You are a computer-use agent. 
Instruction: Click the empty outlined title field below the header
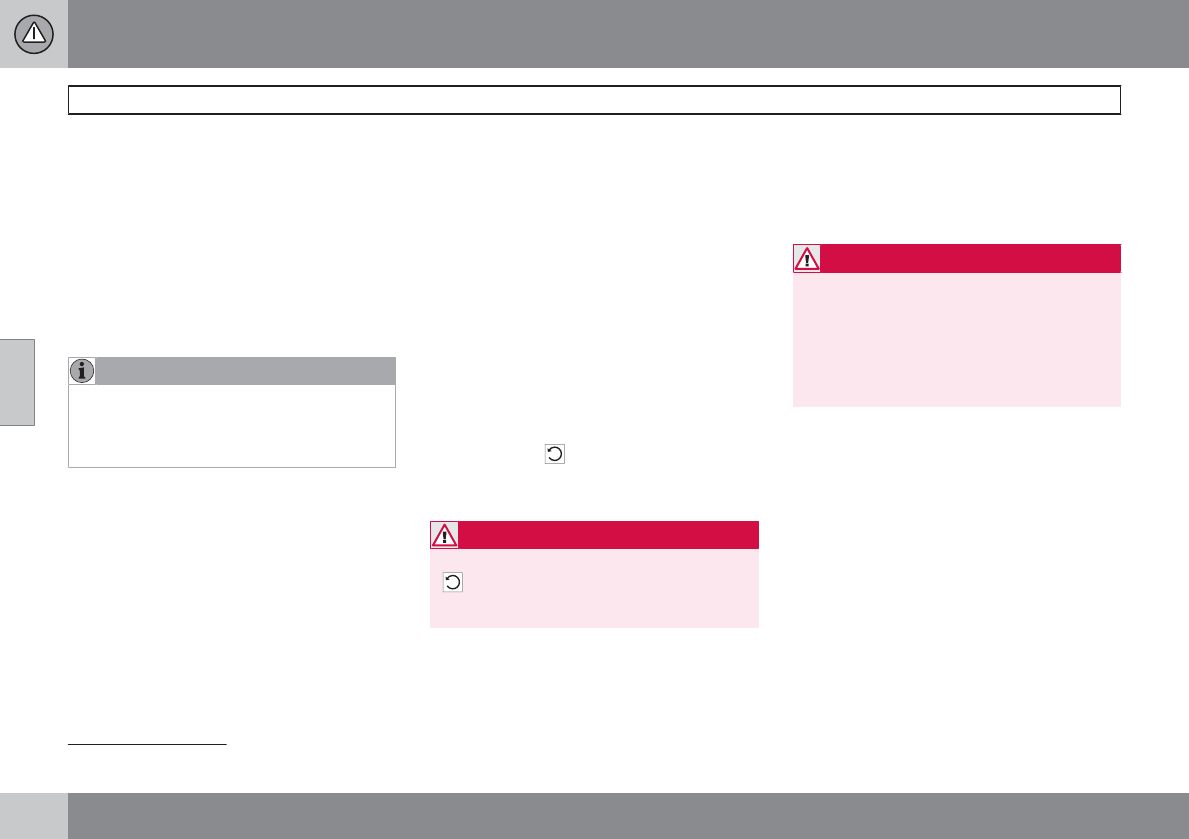coord(594,100)
